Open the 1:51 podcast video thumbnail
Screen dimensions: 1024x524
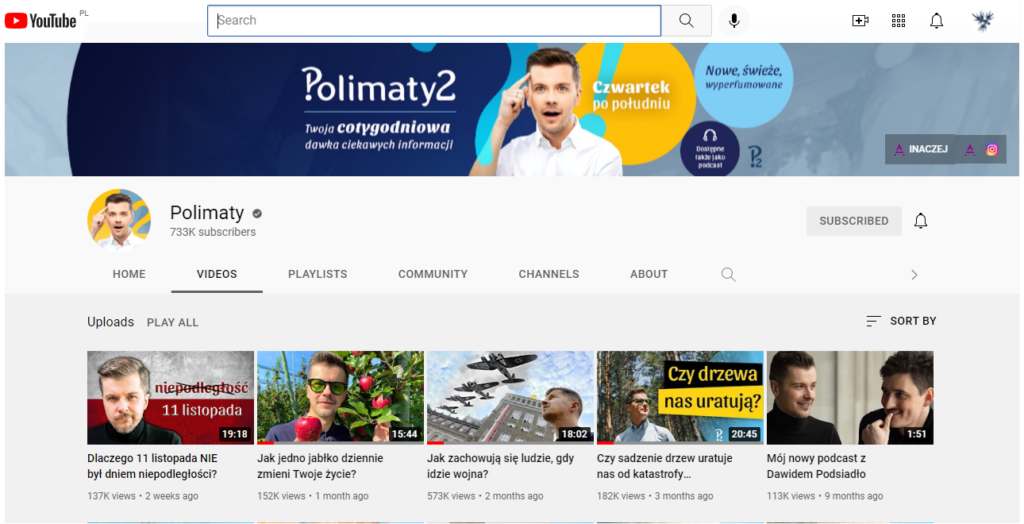click(850, 398)
